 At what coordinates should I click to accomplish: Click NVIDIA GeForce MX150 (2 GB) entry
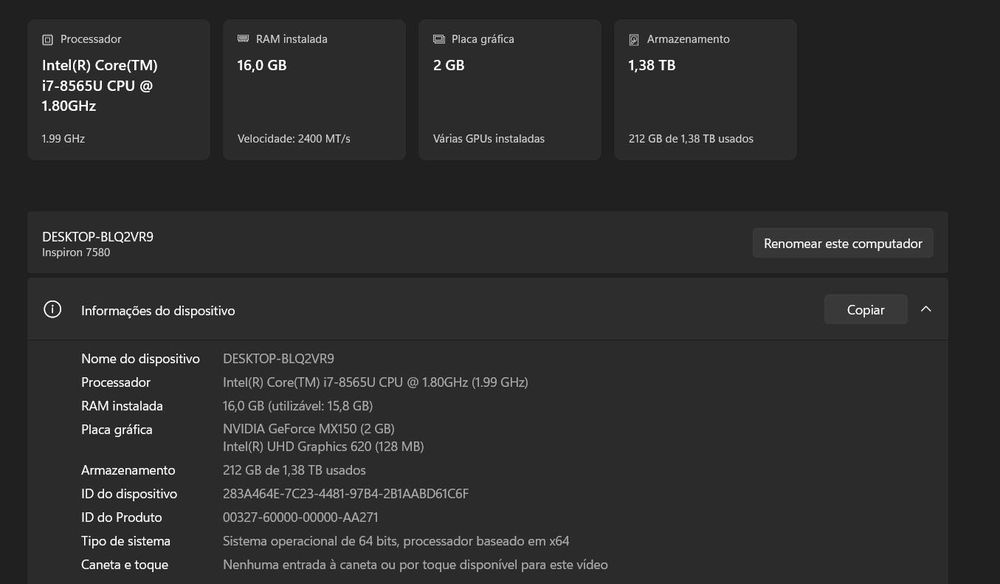click(x=309, y=429)
